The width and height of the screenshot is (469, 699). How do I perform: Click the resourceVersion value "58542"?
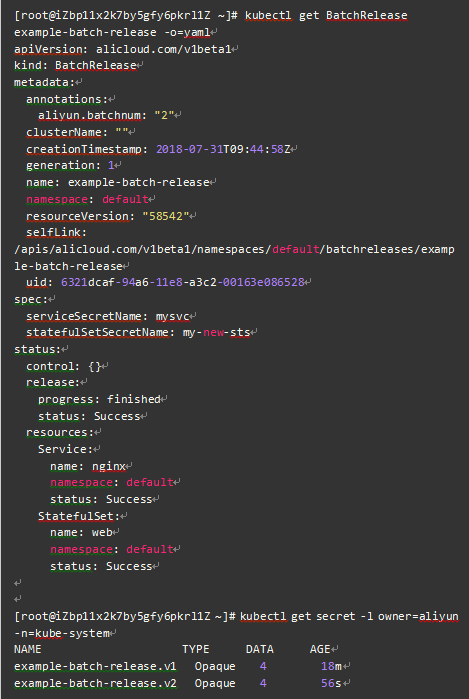(x=165, y=216)
